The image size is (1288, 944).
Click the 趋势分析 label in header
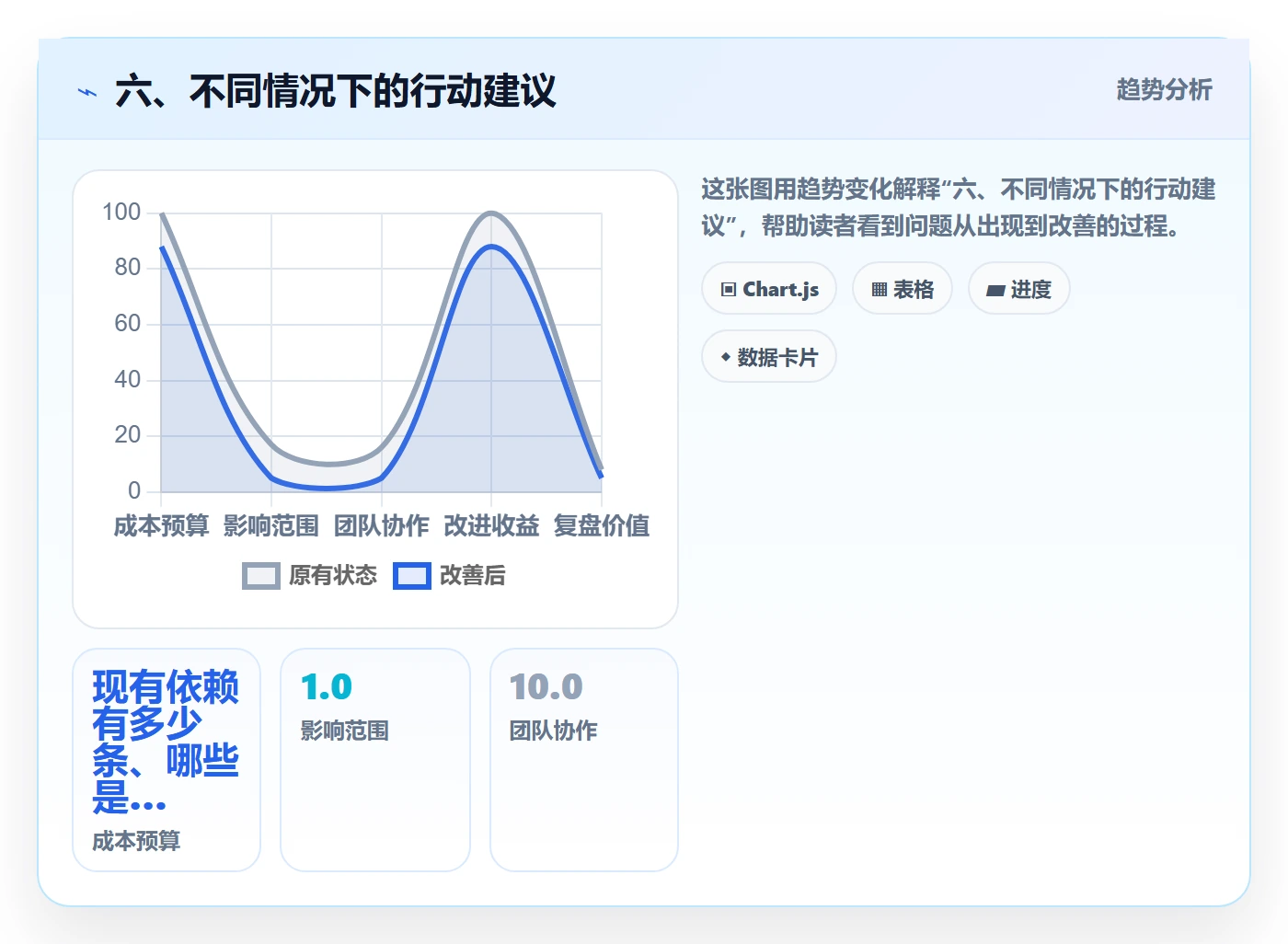[x=1164, y=89]
